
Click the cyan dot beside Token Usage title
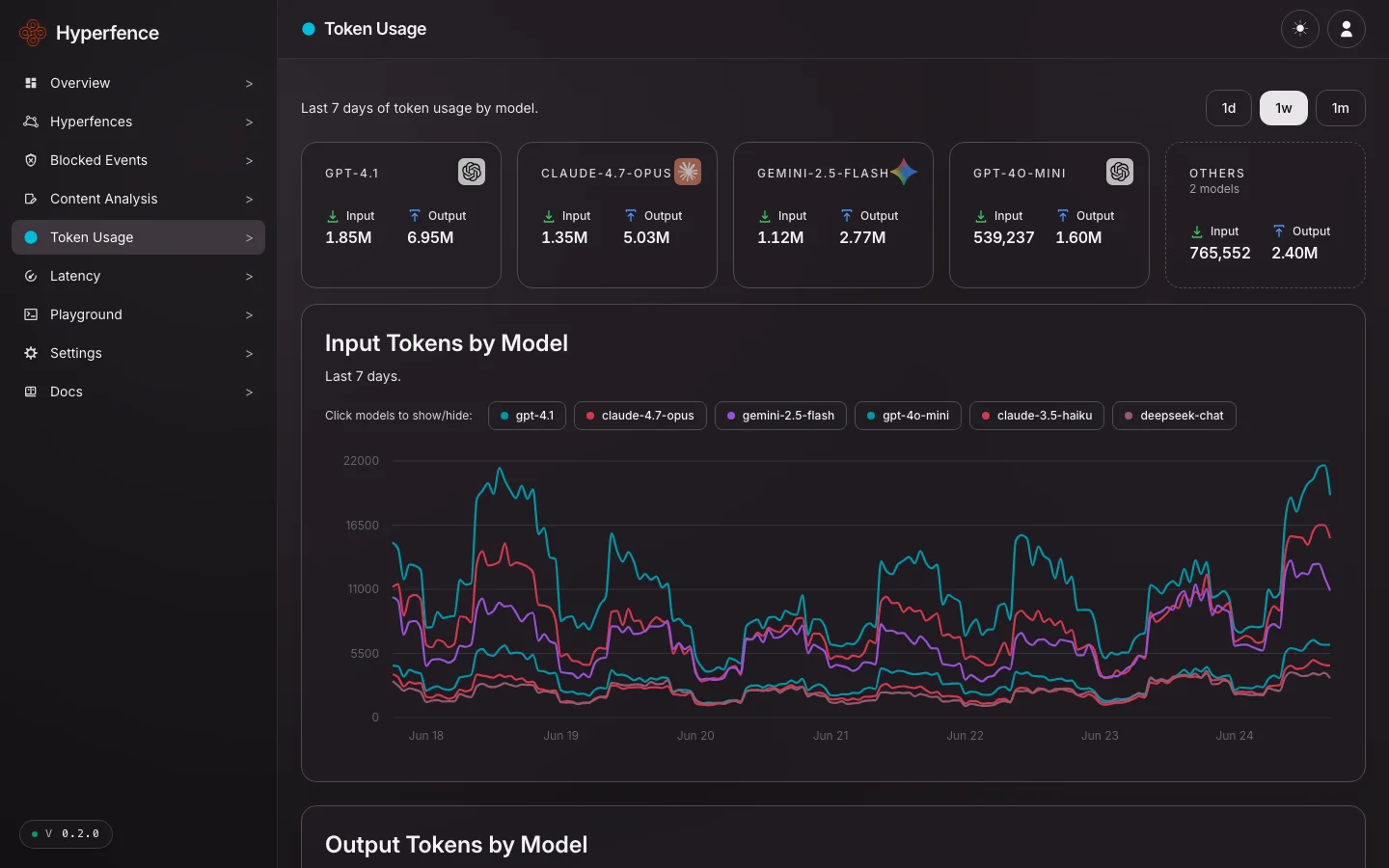point(309,29)
